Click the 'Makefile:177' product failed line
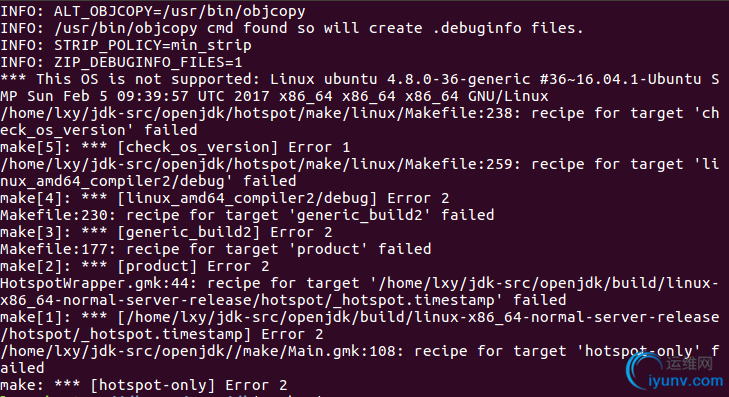Image resolution: width=729 pixels, height=397 pixels. tap(216, 249)
